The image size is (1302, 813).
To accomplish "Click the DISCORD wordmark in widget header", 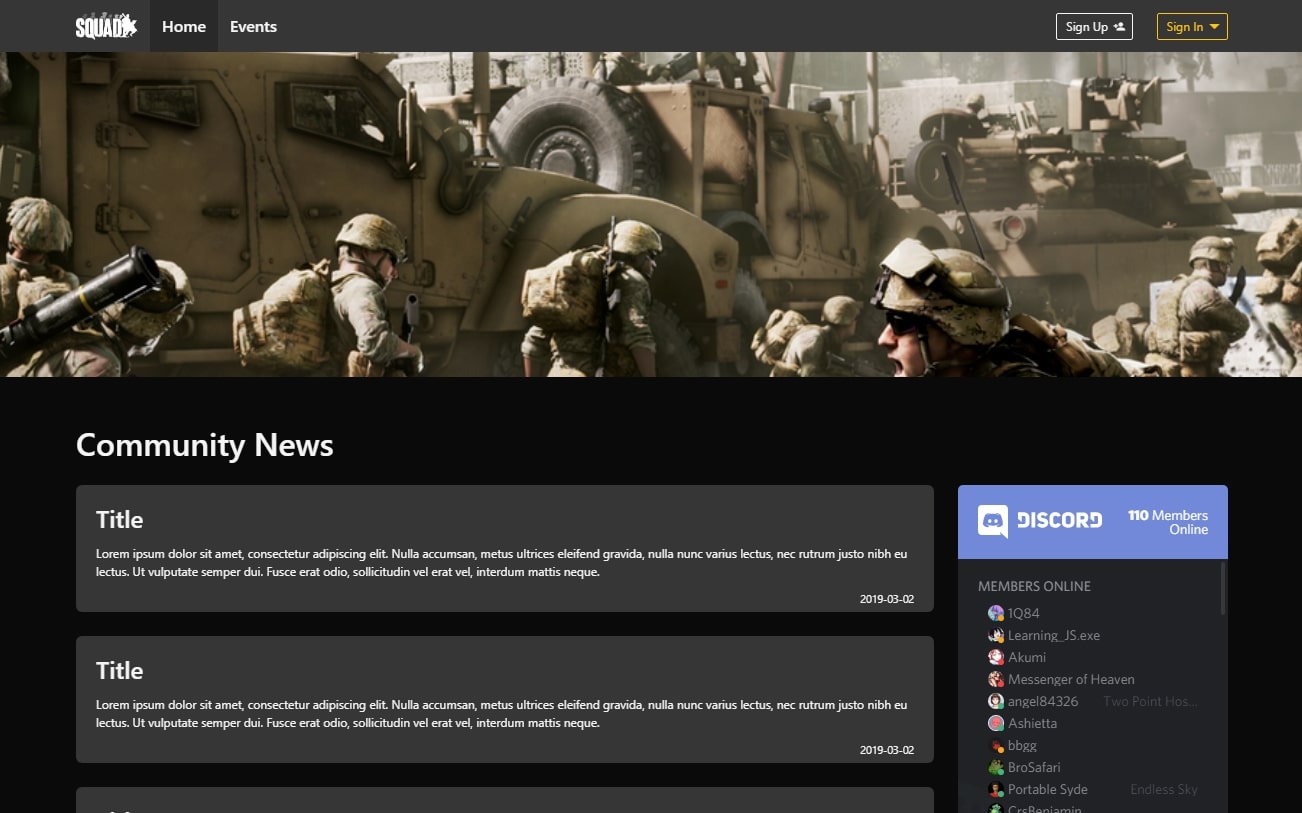I will (1059, 520).
